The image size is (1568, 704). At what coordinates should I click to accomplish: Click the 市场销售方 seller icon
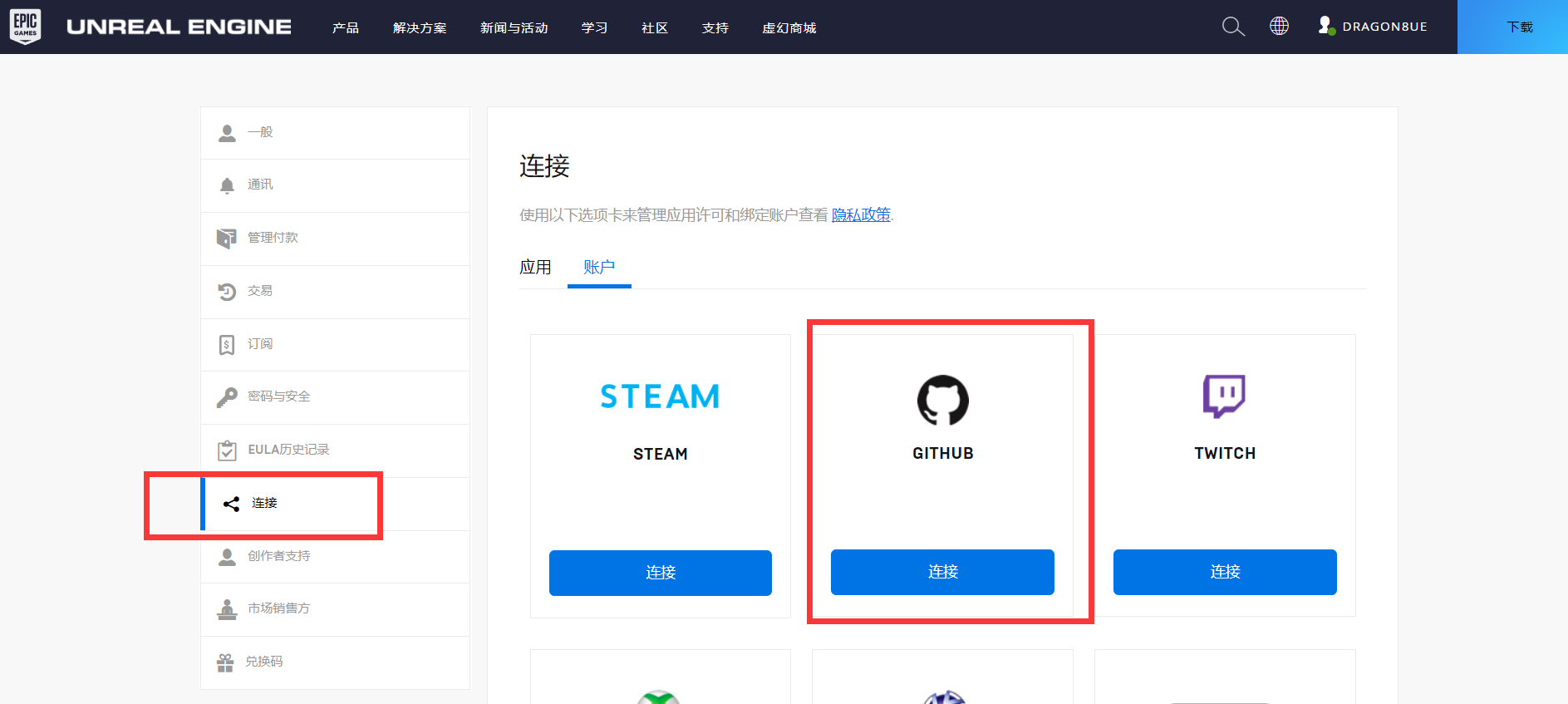click(227, 609)
